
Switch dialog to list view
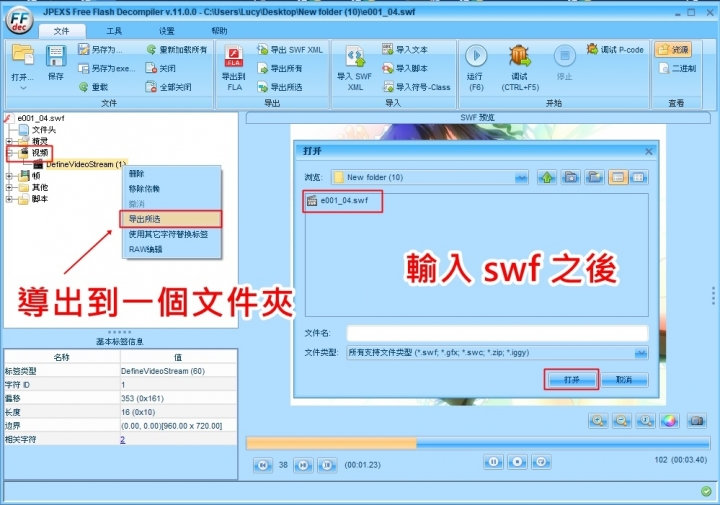pyautogui.click(x=618, y=177)
